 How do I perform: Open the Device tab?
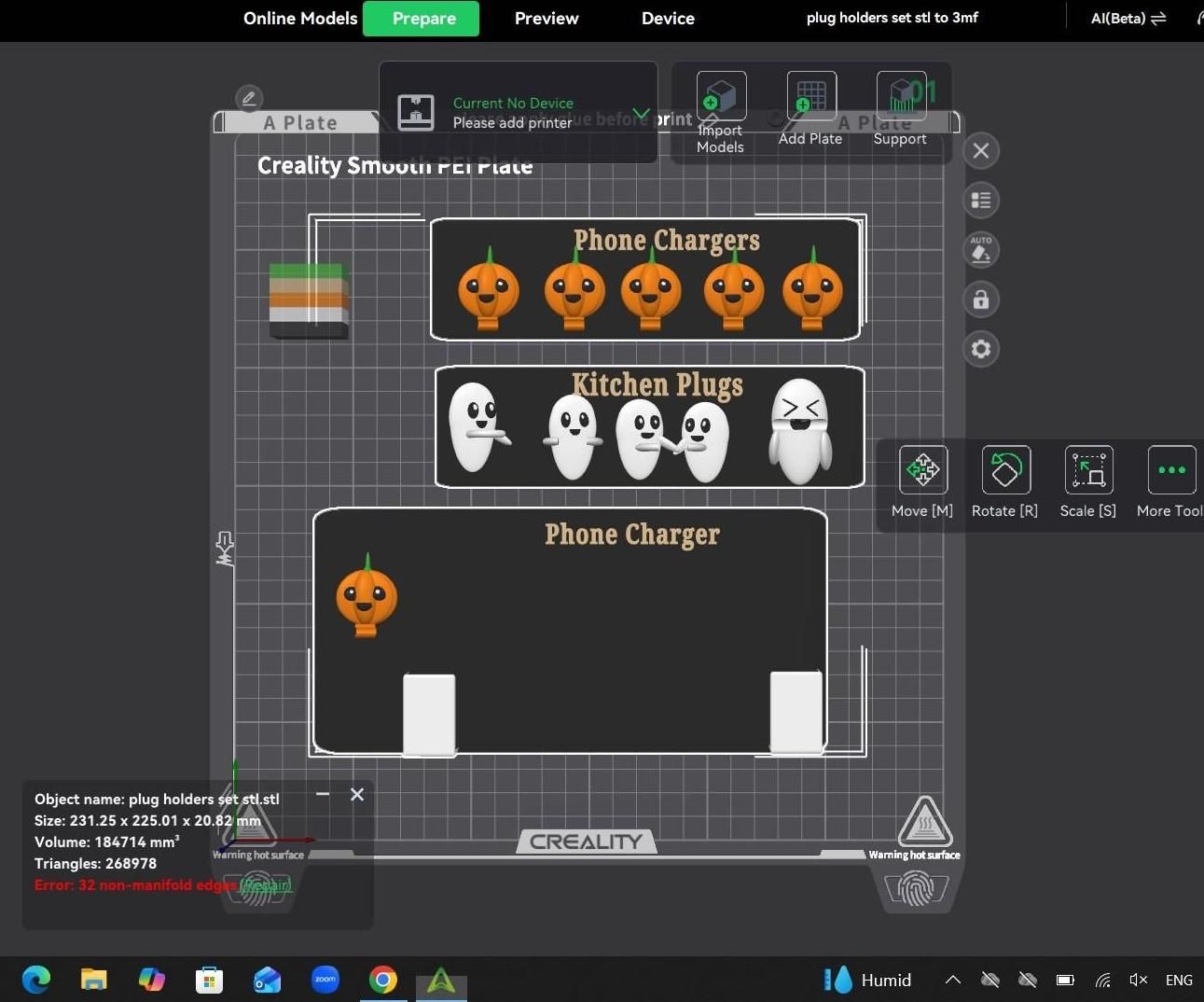point(668,19)
